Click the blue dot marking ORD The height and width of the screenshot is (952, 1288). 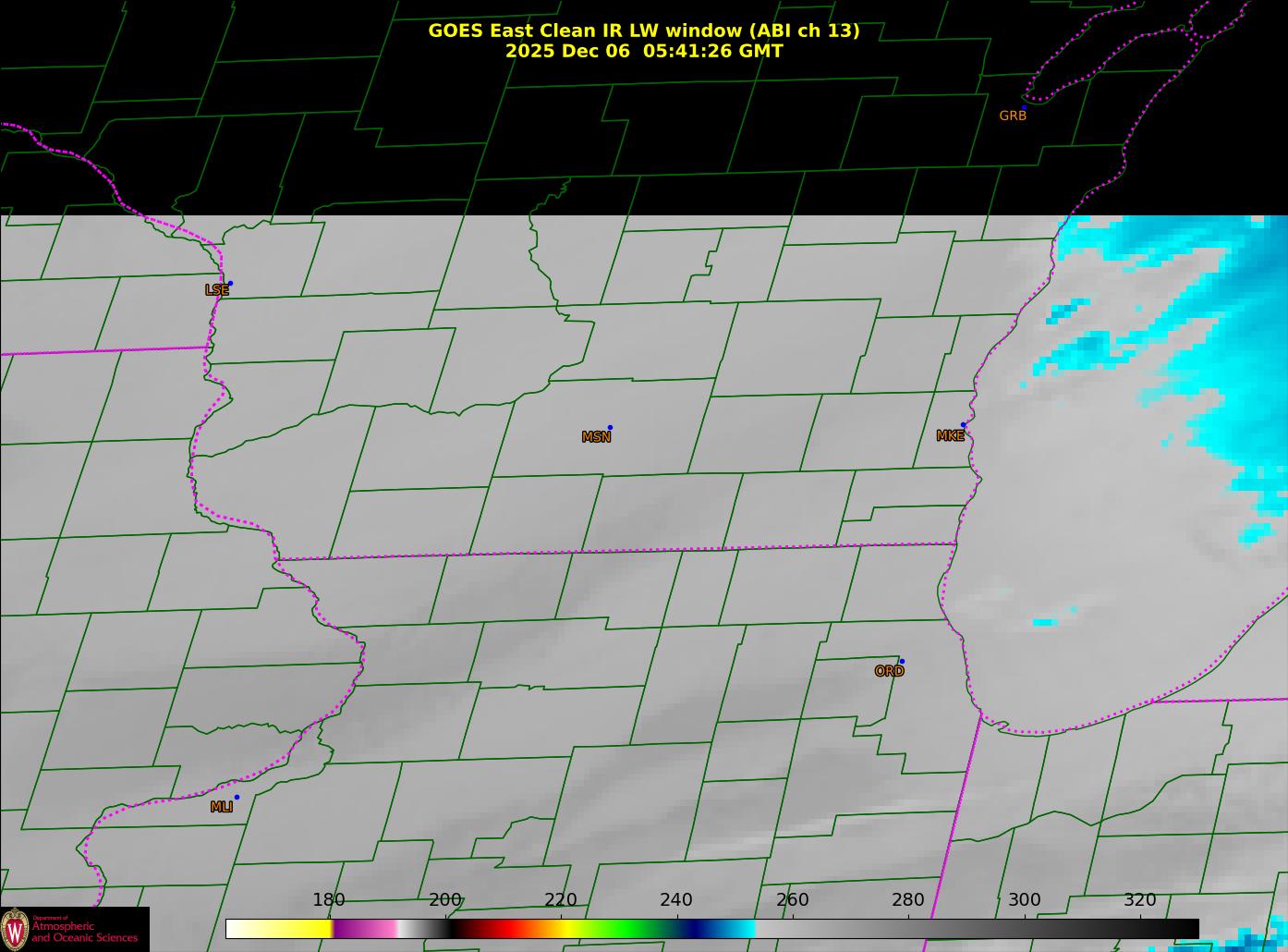point(902,662)
